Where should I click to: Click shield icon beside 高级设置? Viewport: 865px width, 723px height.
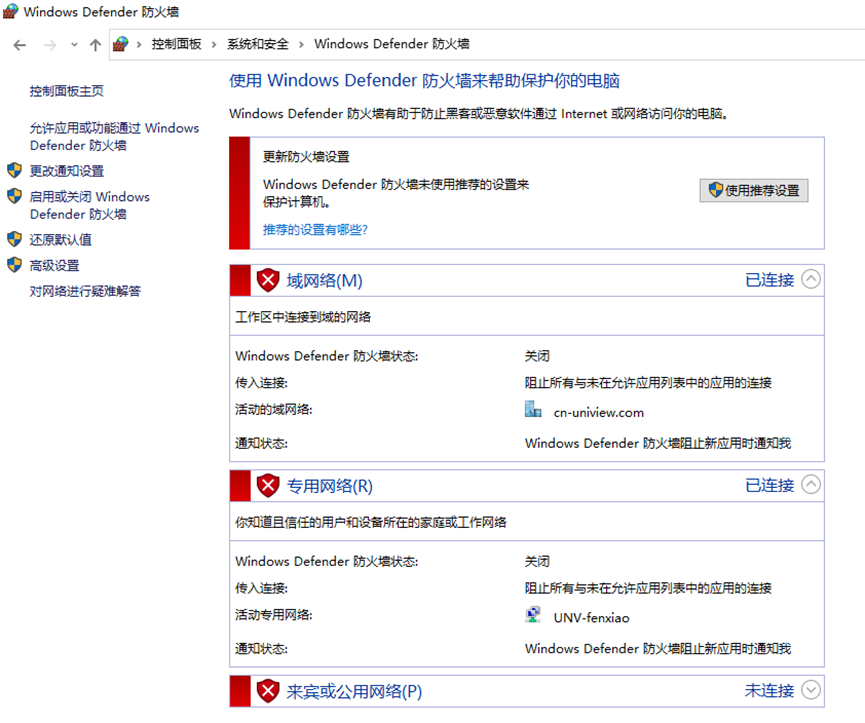pyautogui.click(x=14, y=265)
